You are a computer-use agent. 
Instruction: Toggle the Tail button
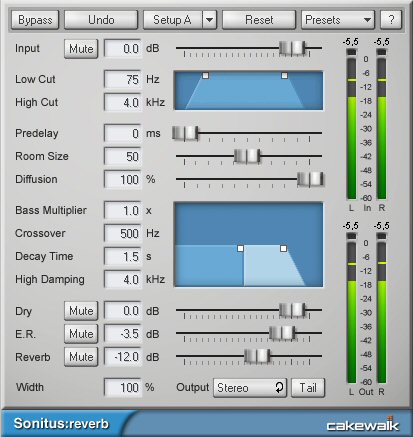[308, 388]
